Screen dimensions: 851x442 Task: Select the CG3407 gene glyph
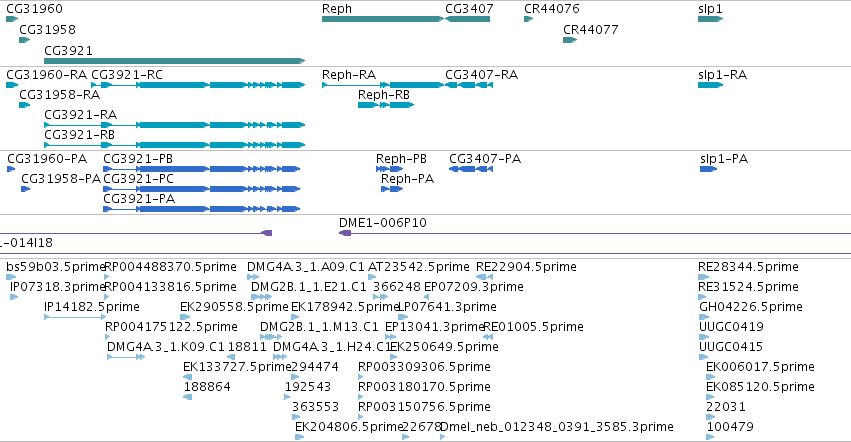(x=467, y=19)
